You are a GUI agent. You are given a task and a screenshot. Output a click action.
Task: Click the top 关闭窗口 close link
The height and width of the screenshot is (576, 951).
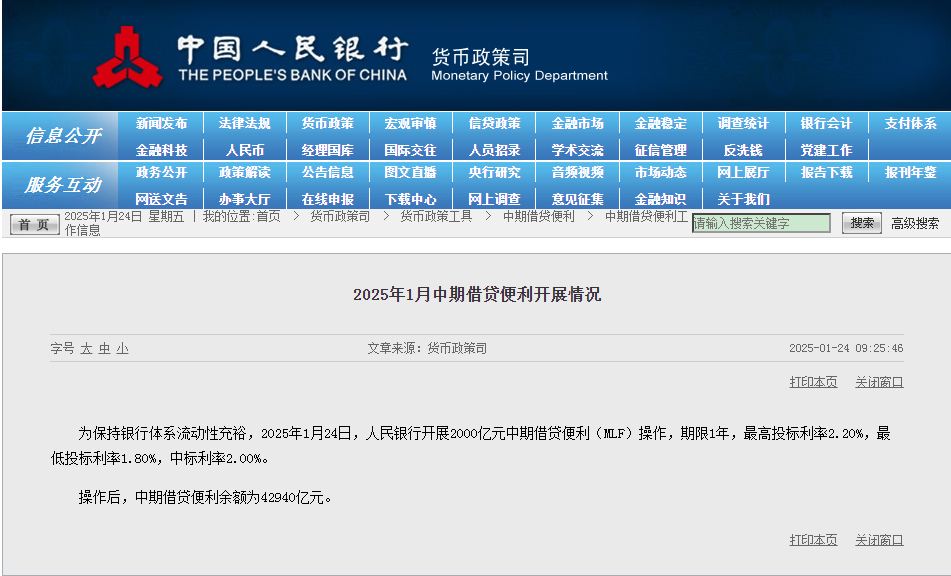point(879,382)
